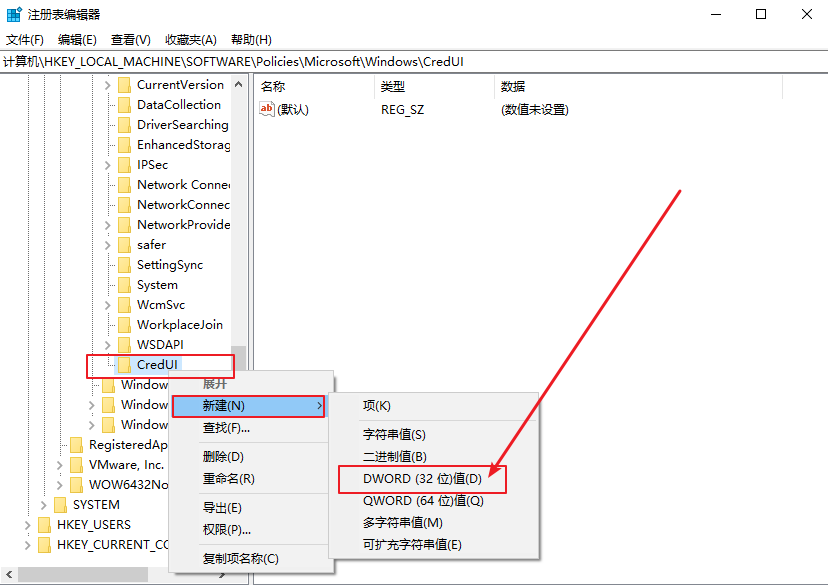Select 重命名(R) in the context menu
The height and width of the screenshot is (585, 828).
coord(228,479)
